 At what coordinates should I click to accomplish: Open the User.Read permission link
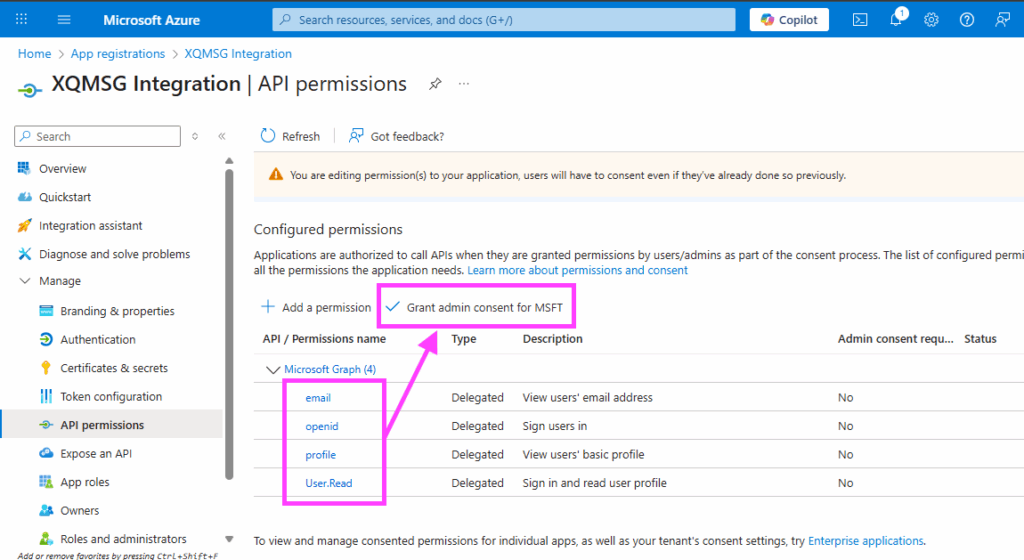point(329,483)
